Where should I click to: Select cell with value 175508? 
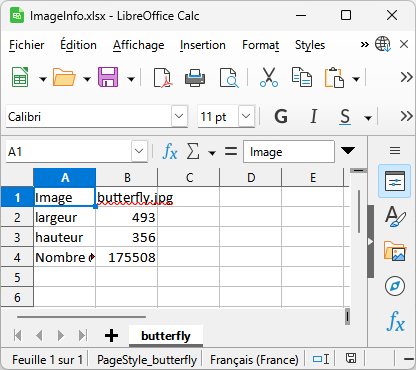tap(127, 257)
